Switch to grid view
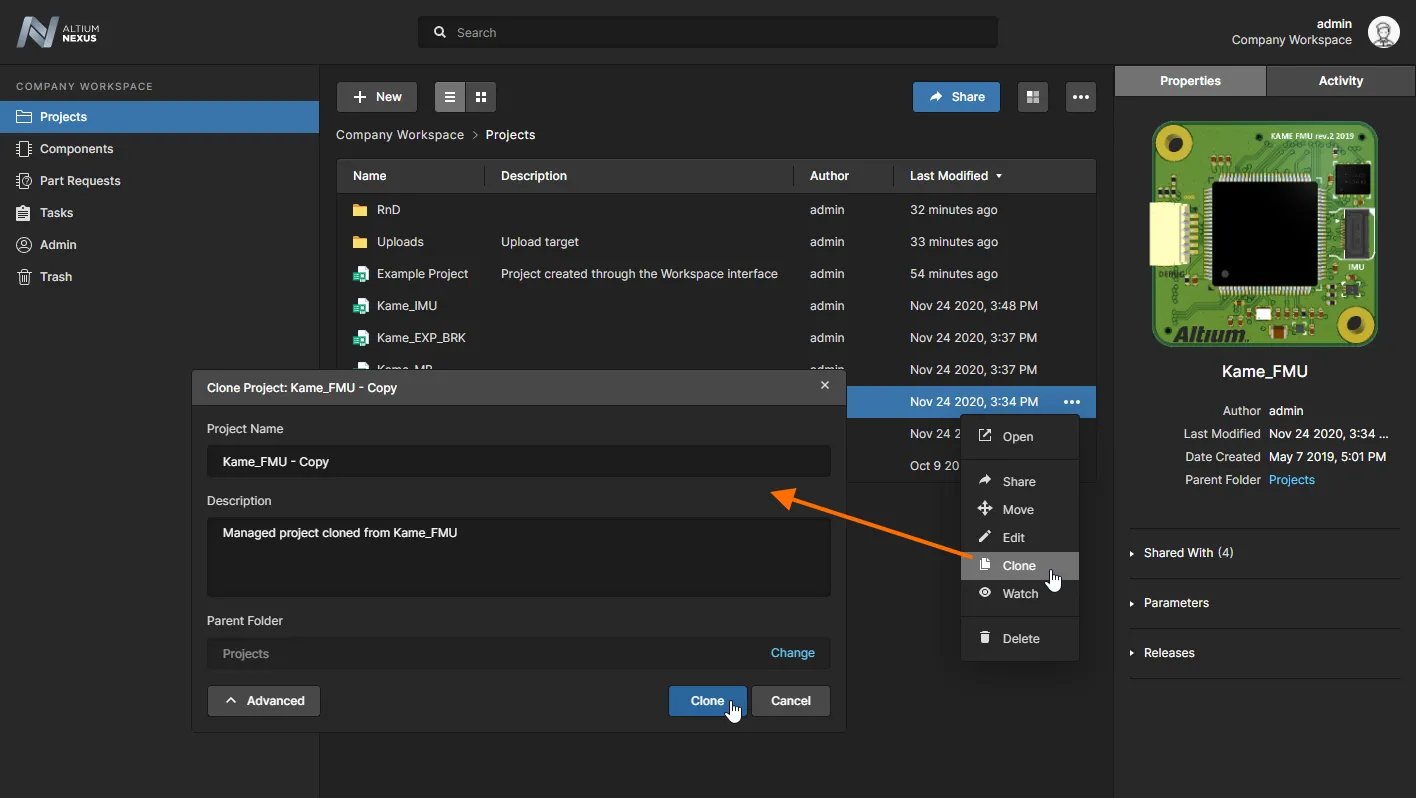 [x=481, y=97]
